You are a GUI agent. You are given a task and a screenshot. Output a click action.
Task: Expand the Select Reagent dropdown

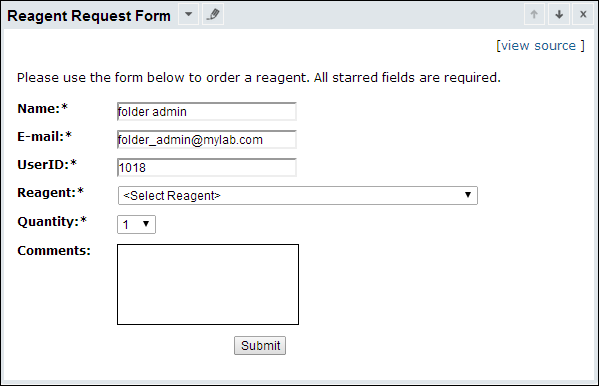pos(298,196)
